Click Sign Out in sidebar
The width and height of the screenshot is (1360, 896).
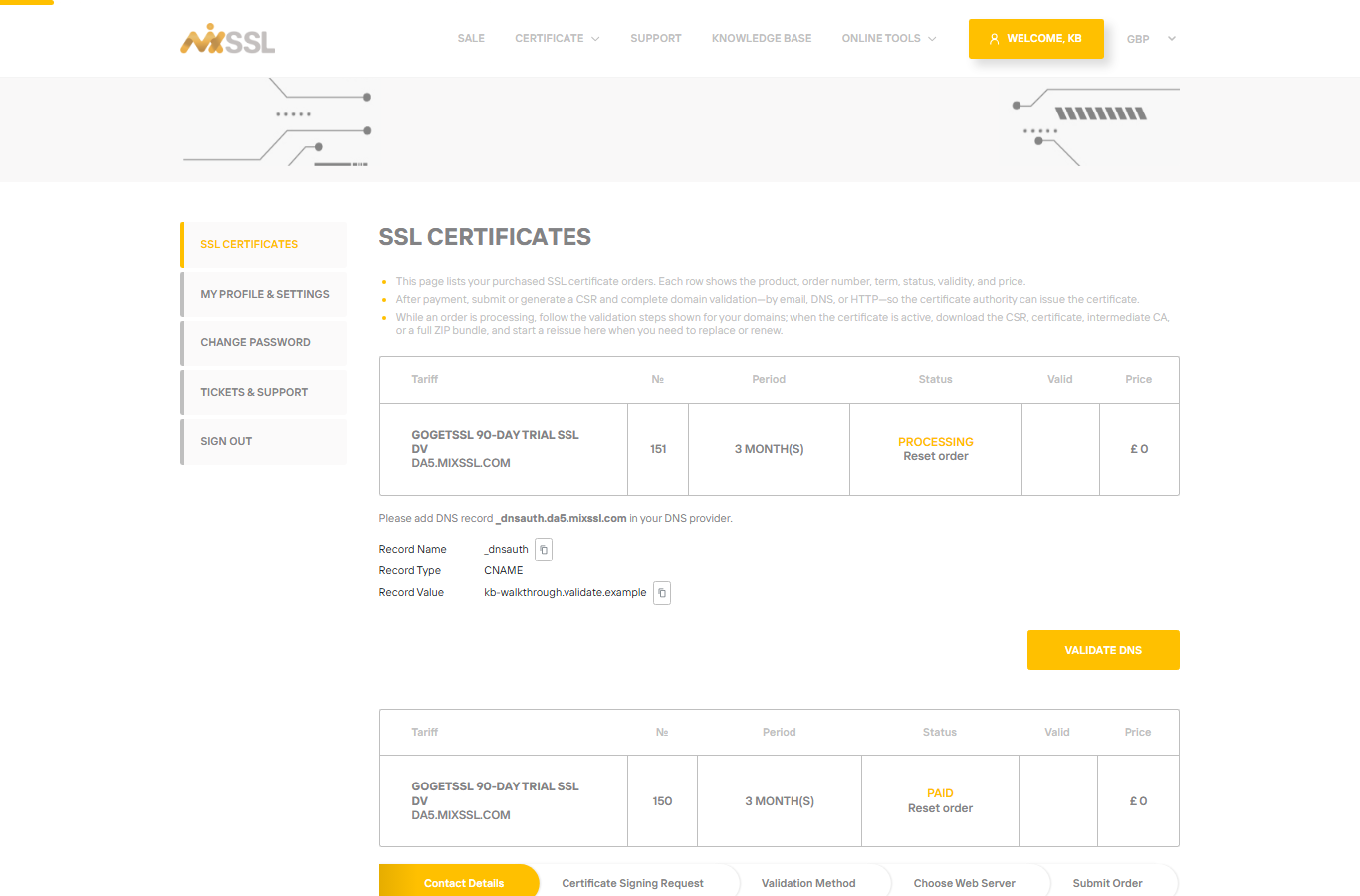[264, 441]
